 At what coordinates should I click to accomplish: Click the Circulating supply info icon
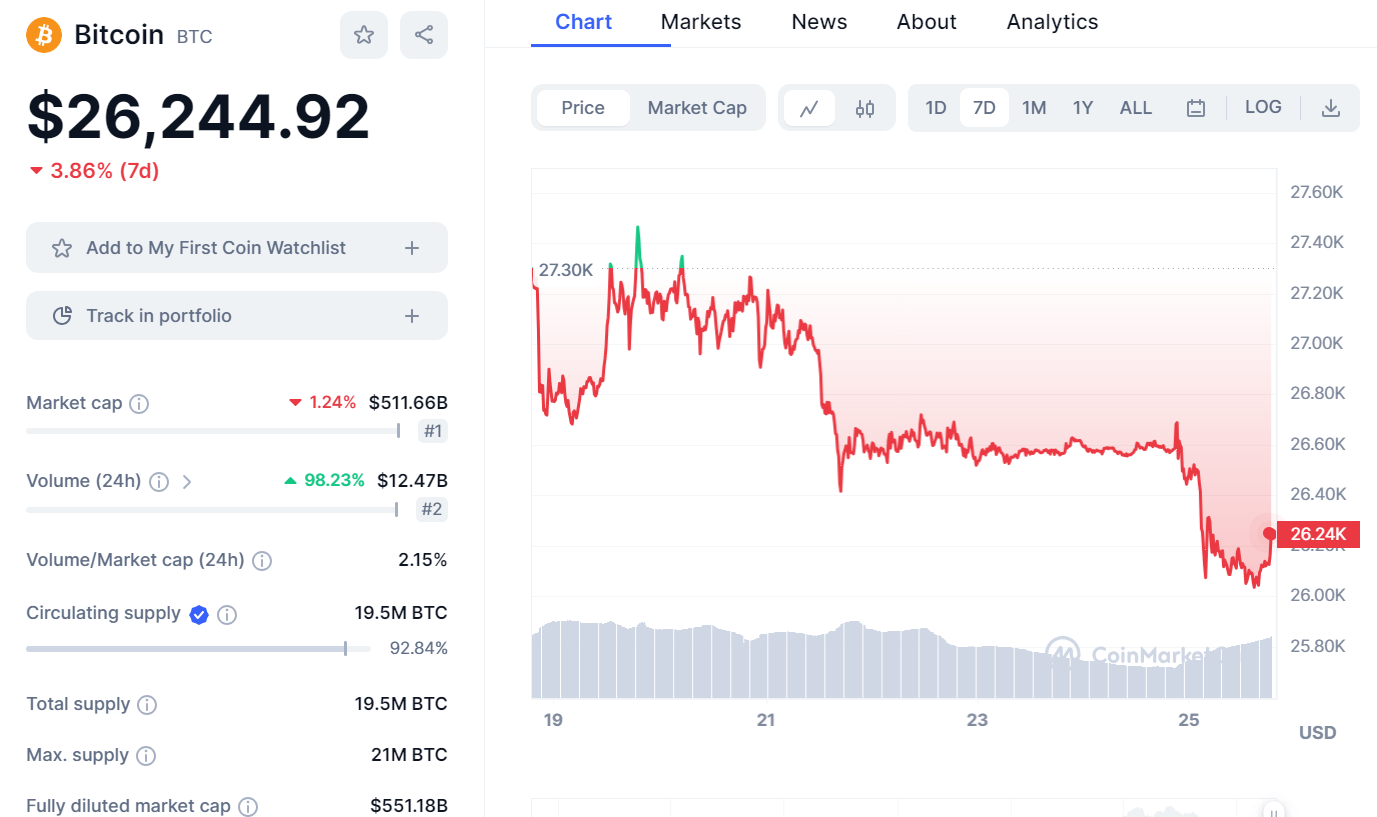pos(227,615)
